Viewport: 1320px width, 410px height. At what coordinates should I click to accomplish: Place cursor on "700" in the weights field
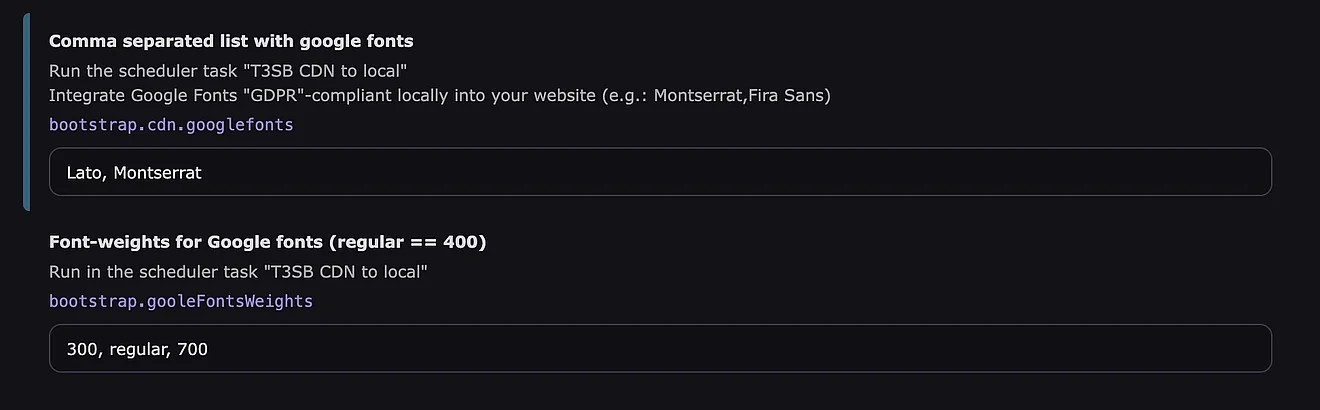(x=192, y=349)
